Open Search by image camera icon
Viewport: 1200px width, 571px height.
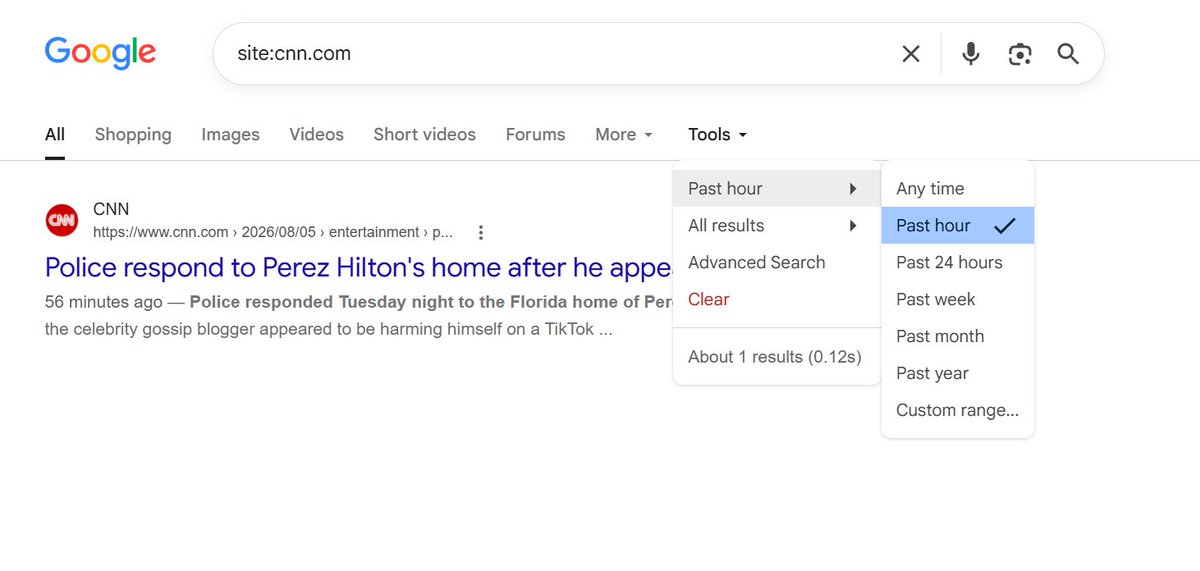(1019, 54)
